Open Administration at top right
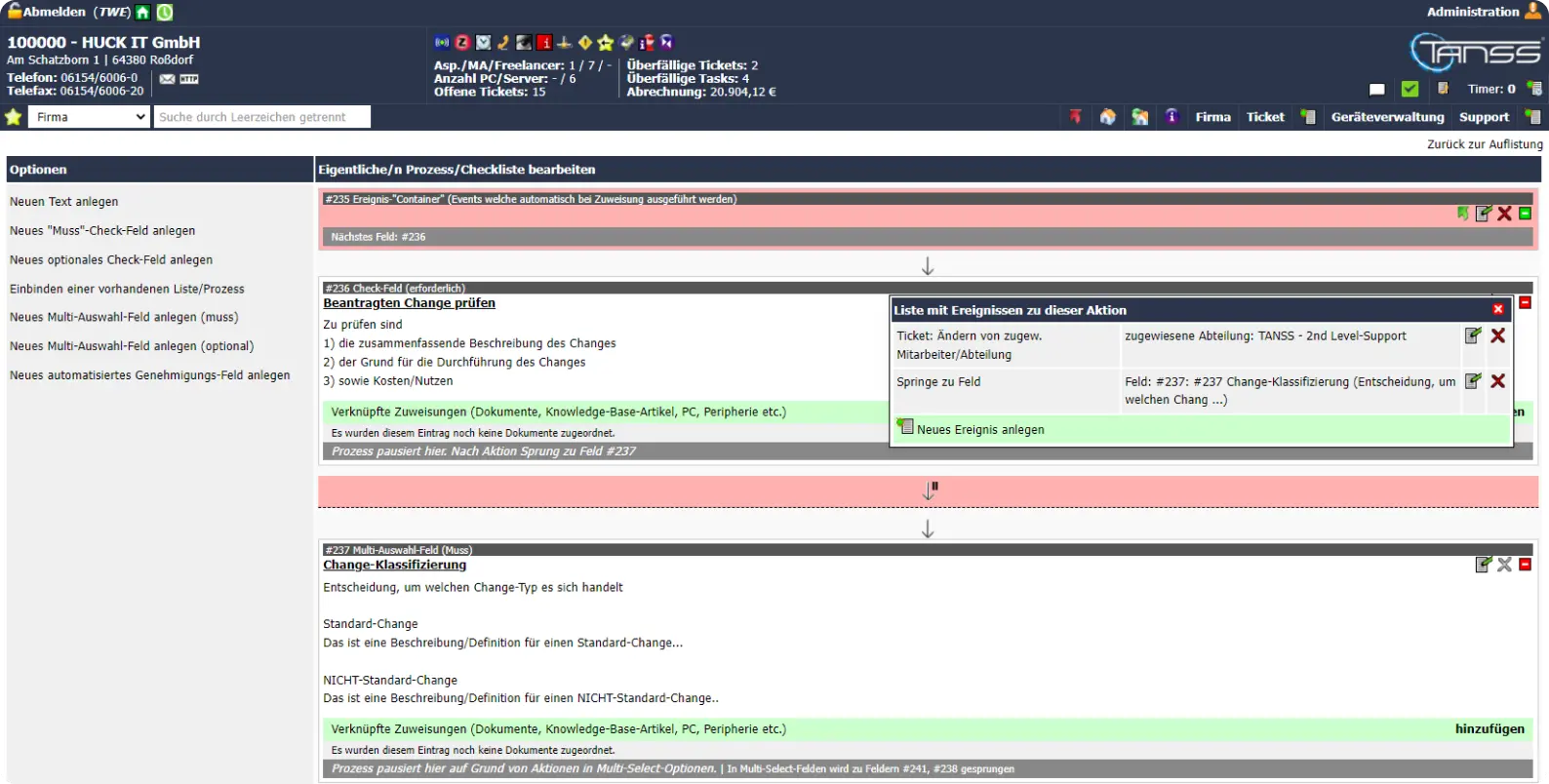 coord(1472,12)
